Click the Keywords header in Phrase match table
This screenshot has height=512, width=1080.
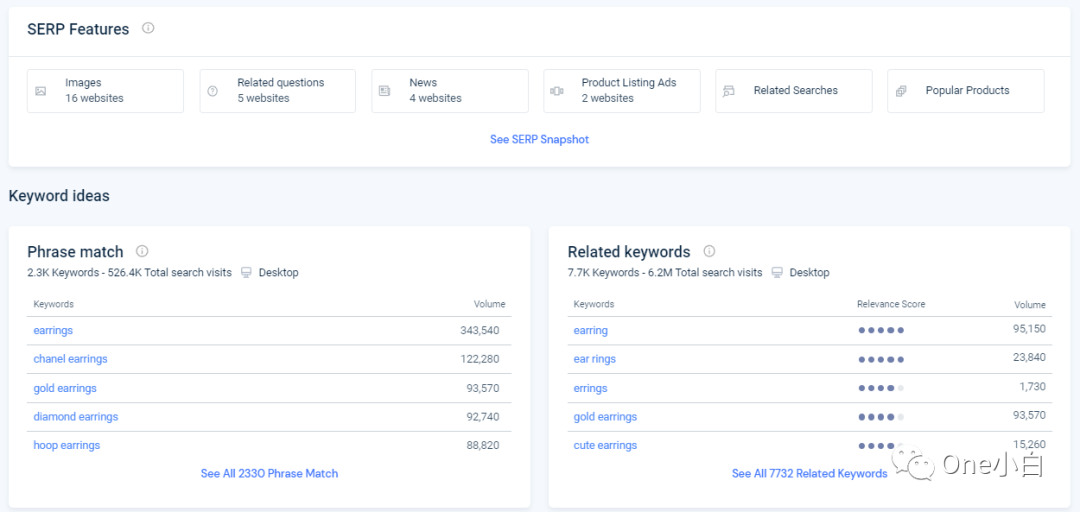54,304
